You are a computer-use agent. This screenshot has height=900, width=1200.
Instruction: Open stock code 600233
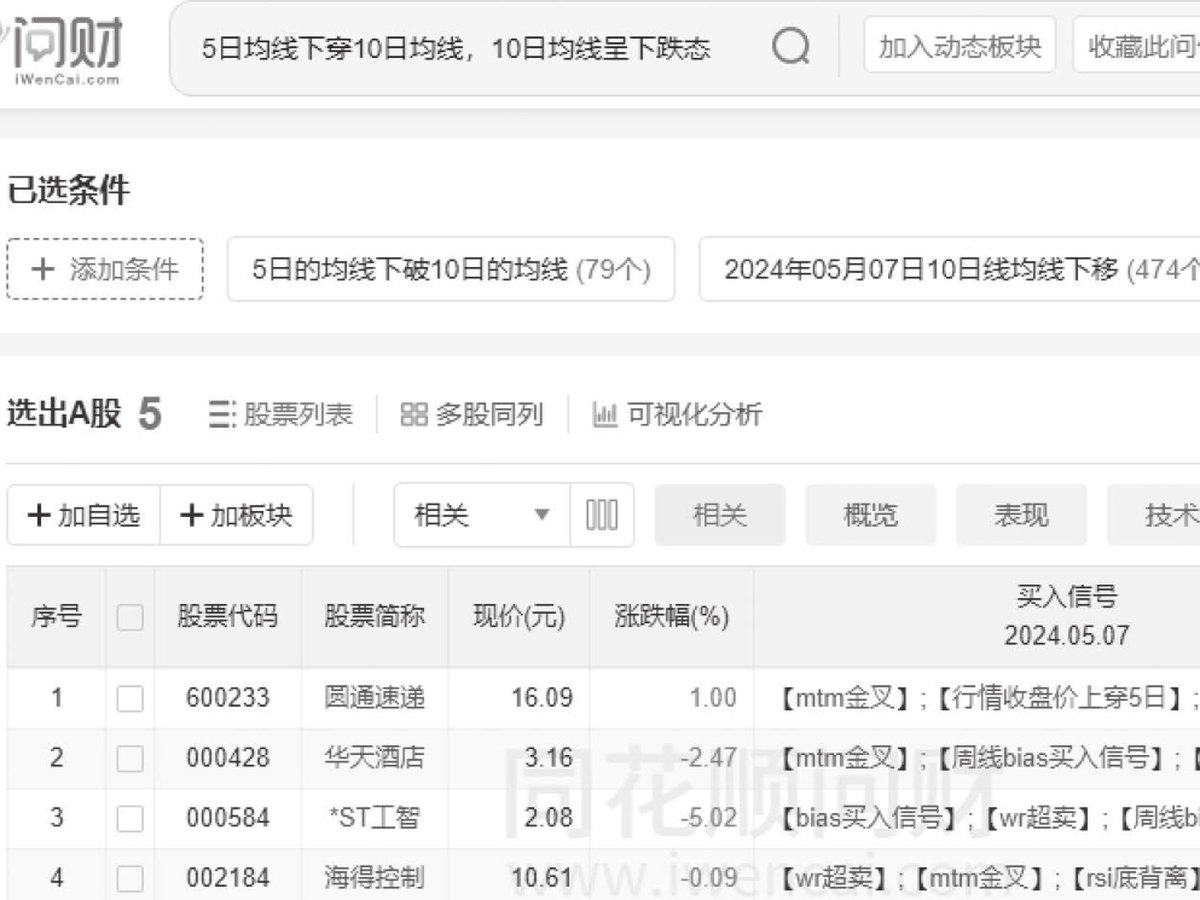pyautogui.click(x=228, y=698)
